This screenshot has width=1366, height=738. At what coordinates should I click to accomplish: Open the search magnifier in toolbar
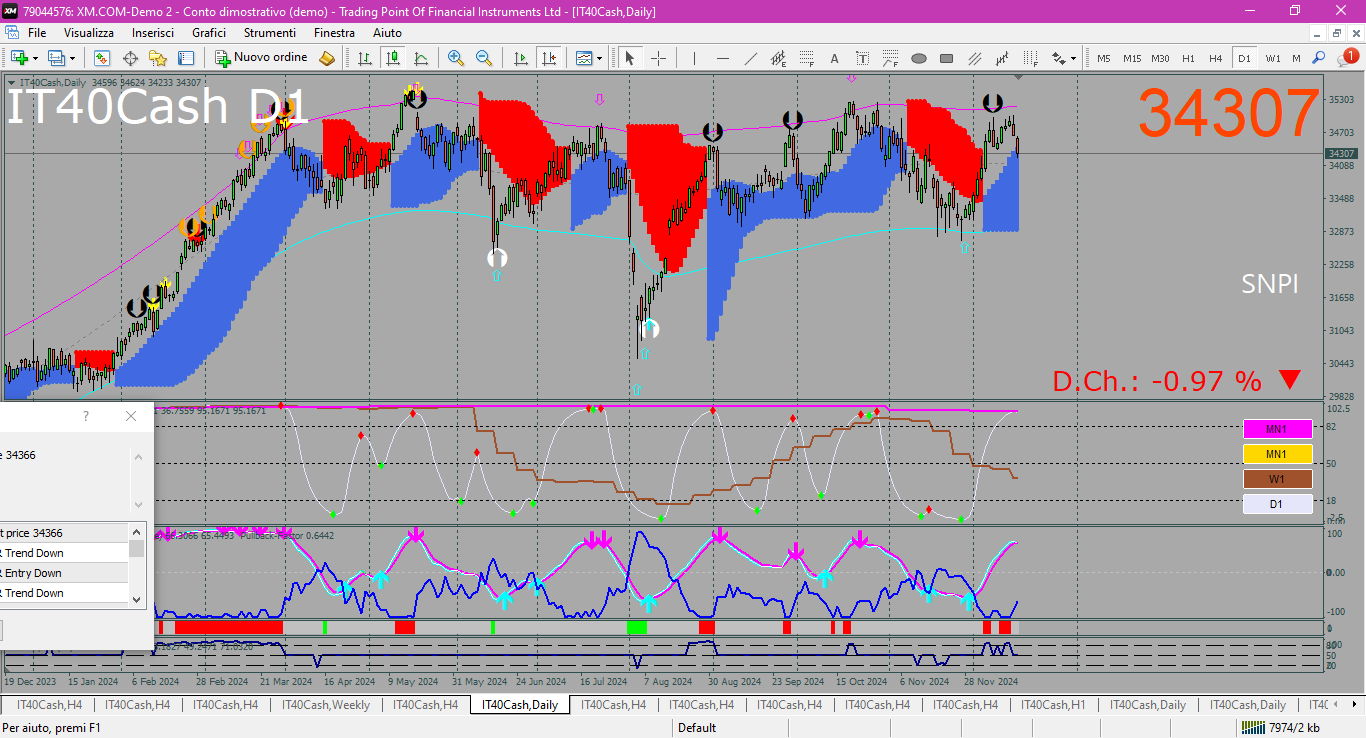[1319, 58]
